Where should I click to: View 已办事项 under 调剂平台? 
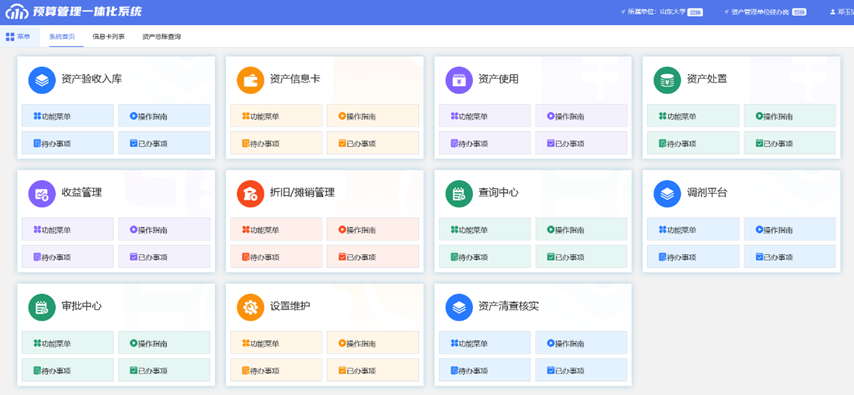pyautogui.click(x=790, y=257)
